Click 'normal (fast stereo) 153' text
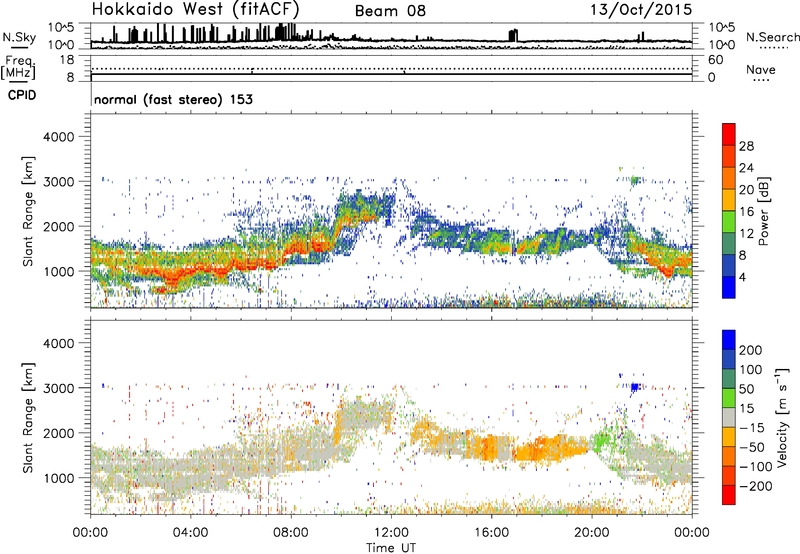800x554 pixels. (173, 99)
